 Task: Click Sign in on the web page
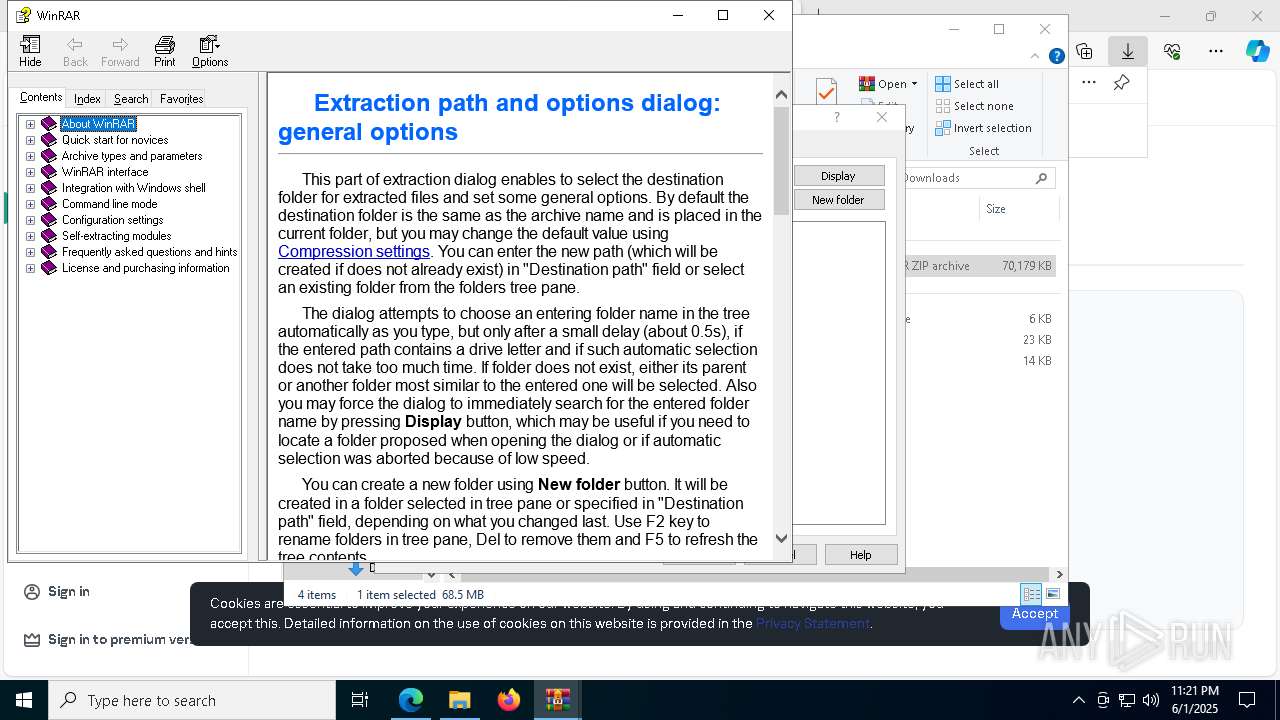click(57, 592)
